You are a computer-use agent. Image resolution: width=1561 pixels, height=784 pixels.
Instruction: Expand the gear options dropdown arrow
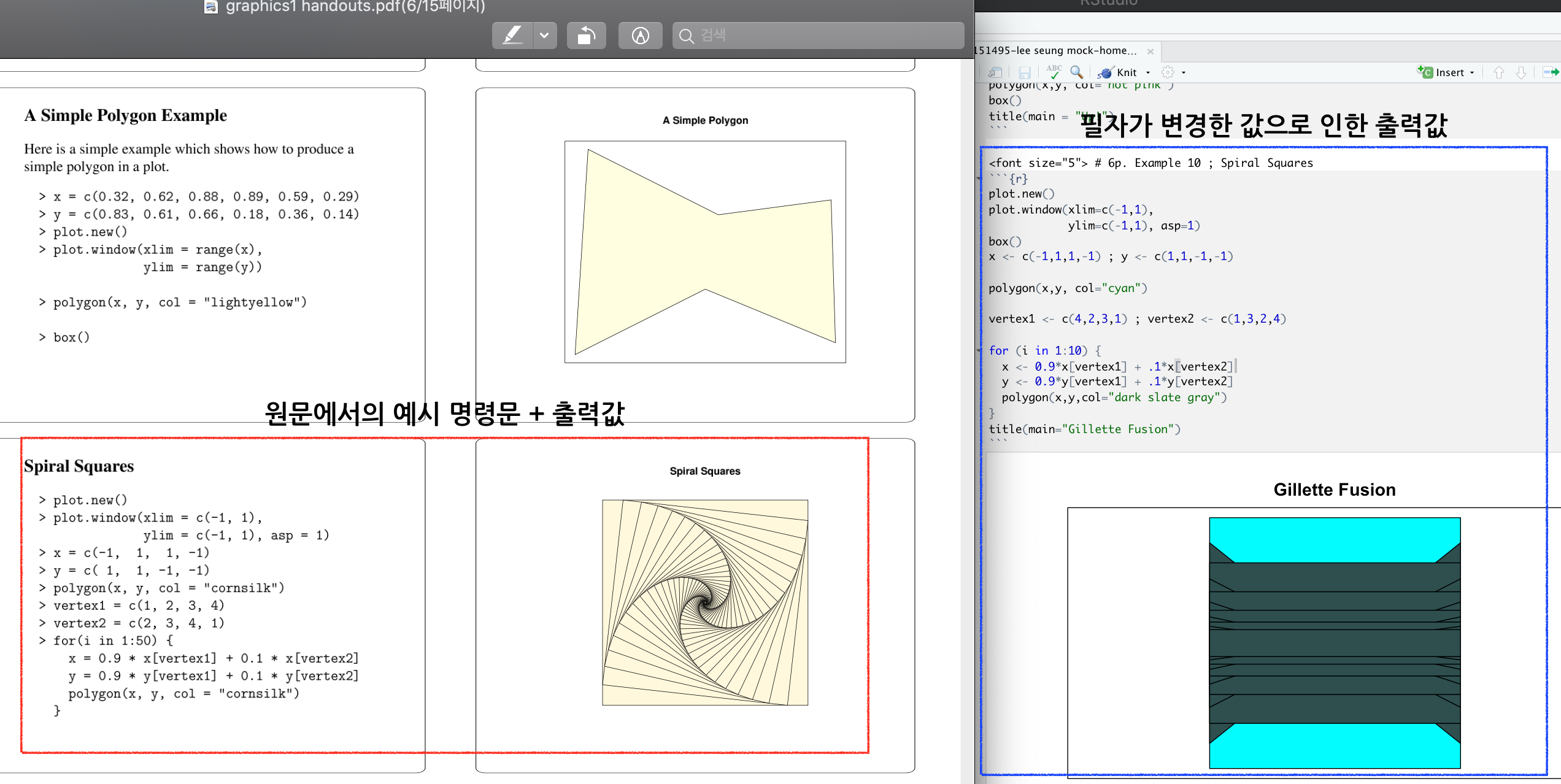[x=1184, y=72]
